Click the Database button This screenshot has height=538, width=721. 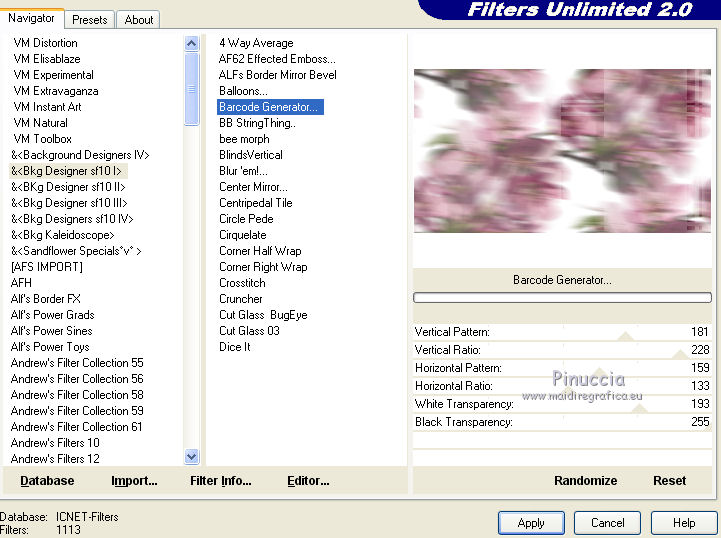pyautogui.click(x=47, y=481)
